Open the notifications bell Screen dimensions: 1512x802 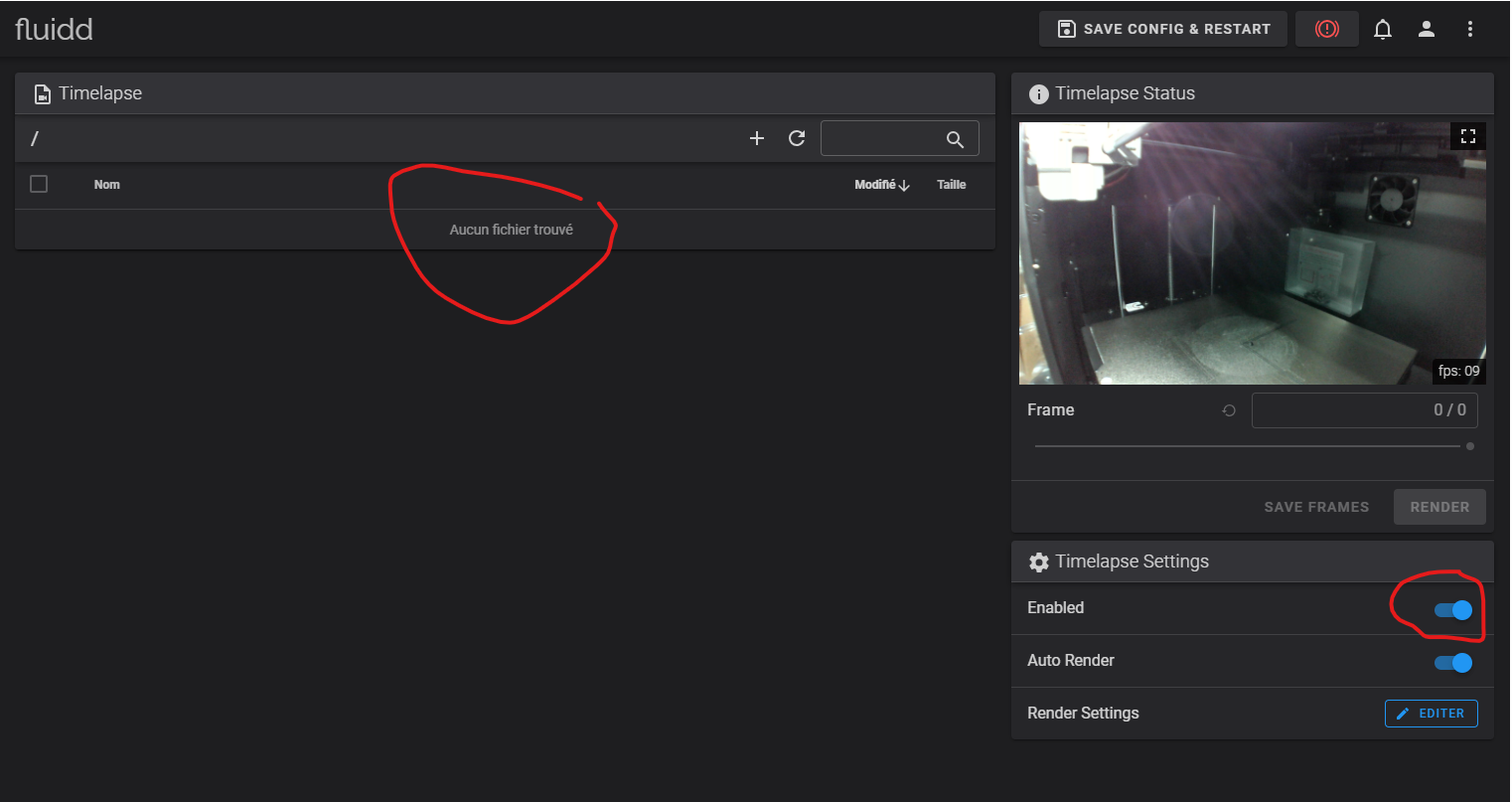point(1382,29)
